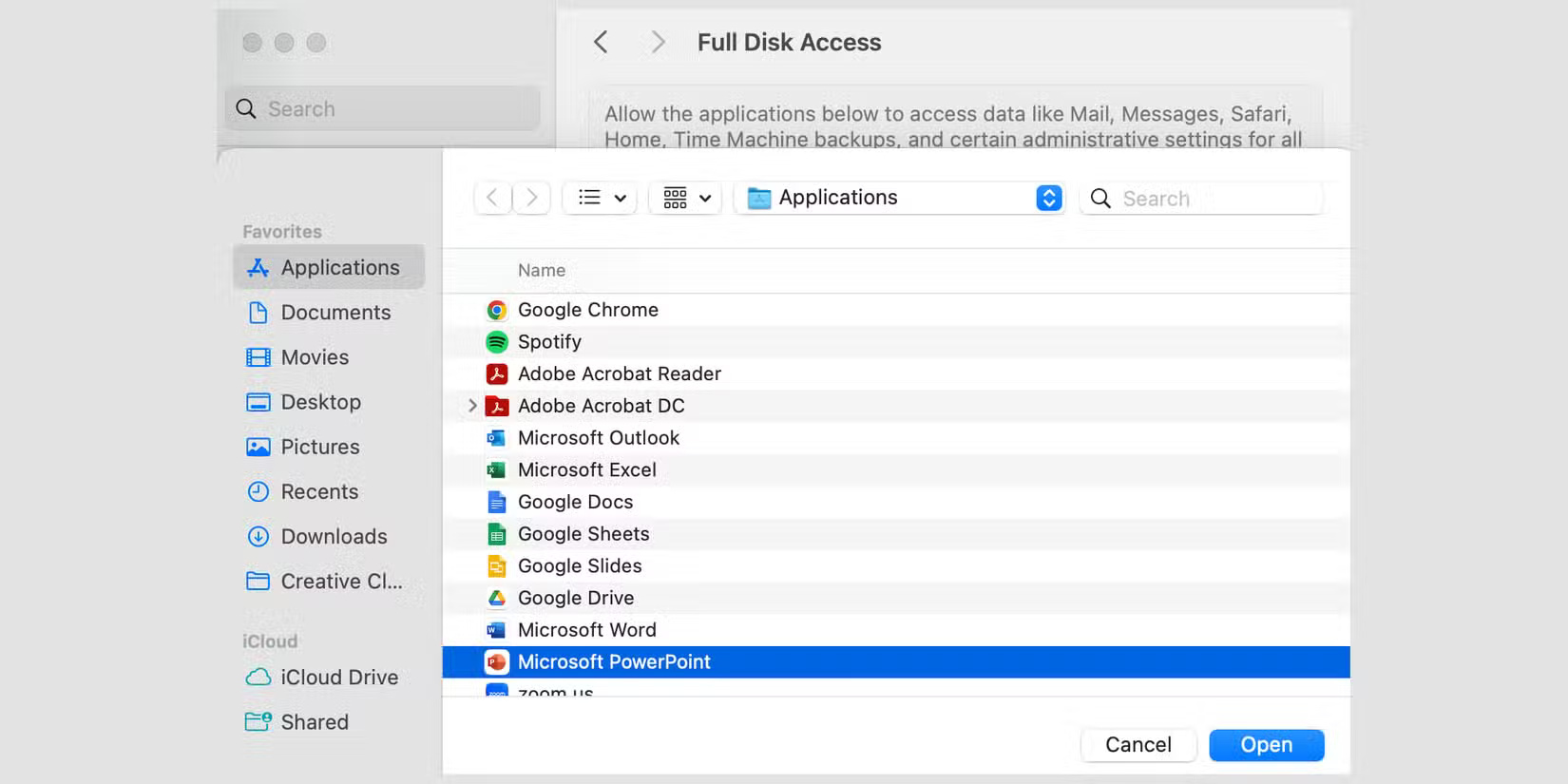Go to Downloads in the sidebar
The image size is (1568, 784).
(x=334, y=537)
